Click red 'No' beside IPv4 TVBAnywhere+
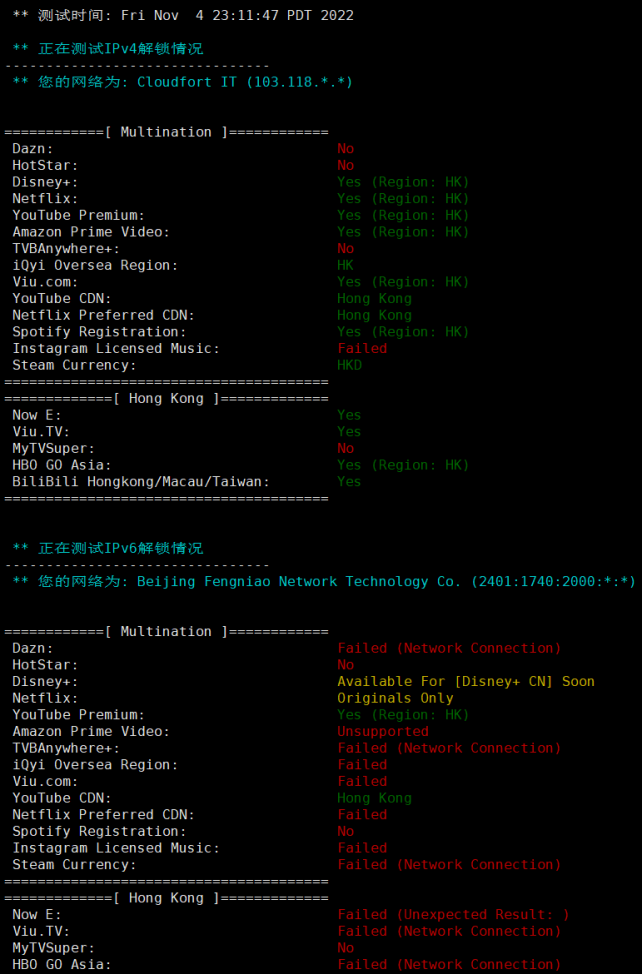Viewport: 642px width, 974px height. click(x=345, y=248)
